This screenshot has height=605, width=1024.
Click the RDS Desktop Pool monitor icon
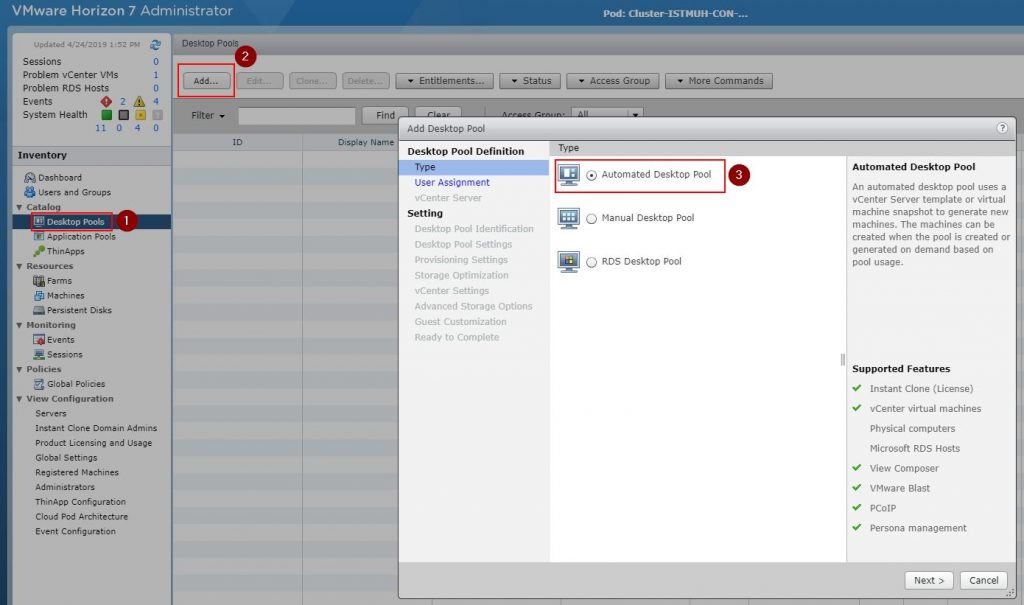[x=569, y=261]
